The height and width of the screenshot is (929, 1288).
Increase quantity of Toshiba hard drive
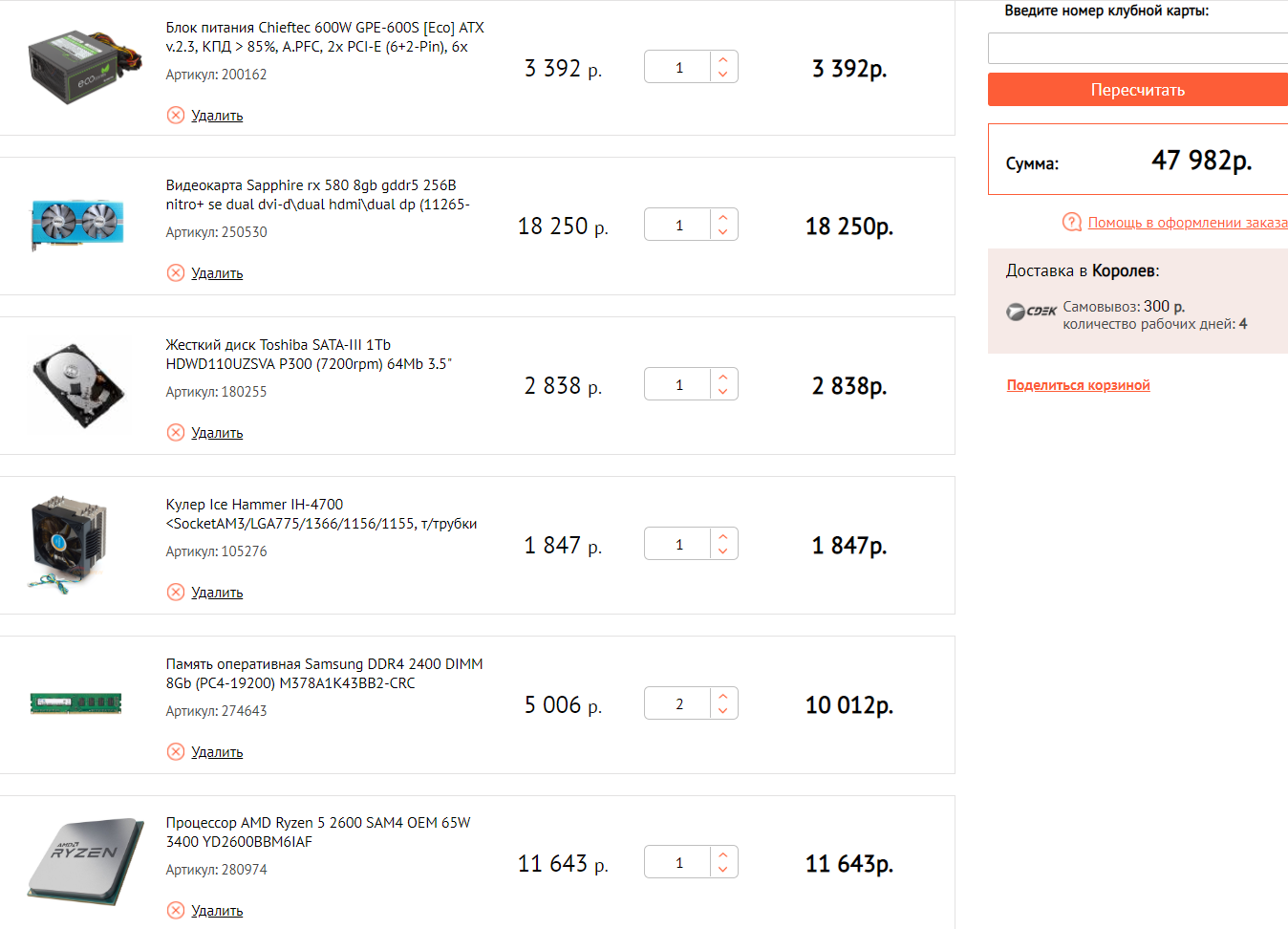coord(723,378)
